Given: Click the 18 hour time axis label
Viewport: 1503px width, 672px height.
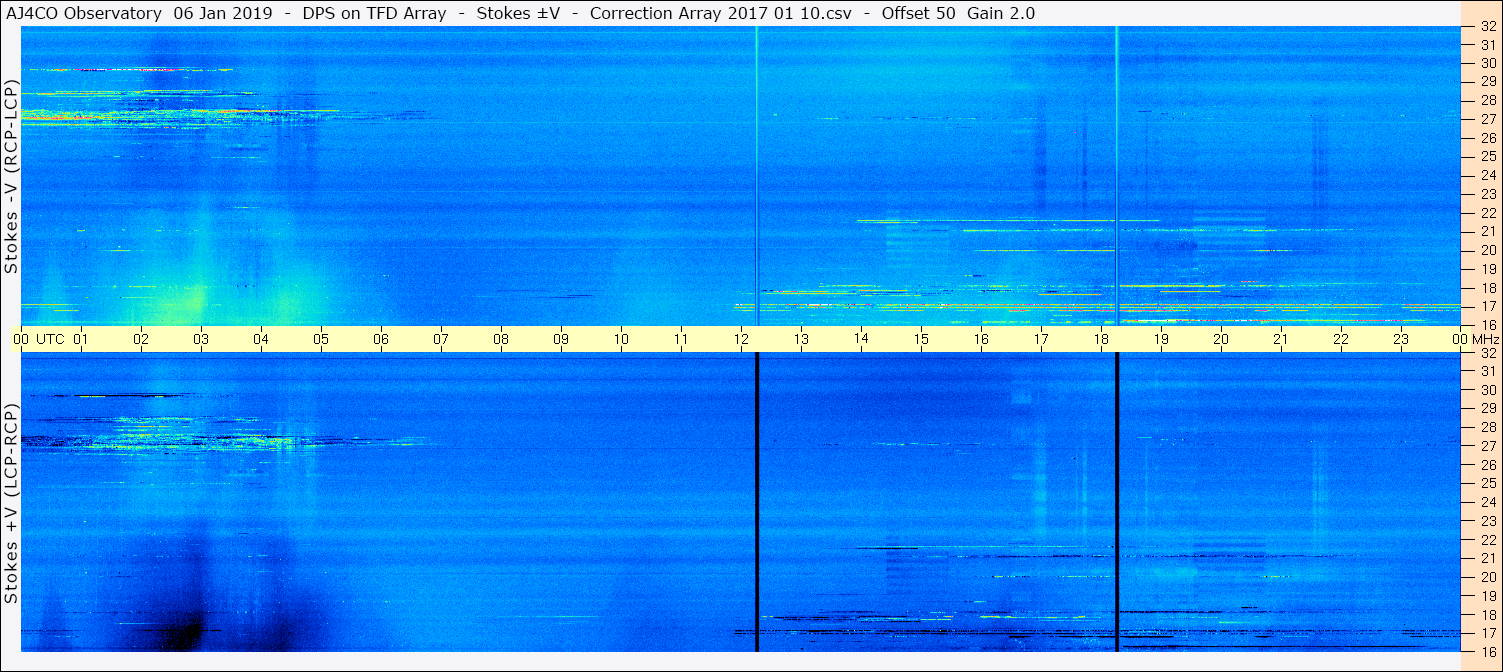Looking at the screenshot, I should (x=1101, y=339).
